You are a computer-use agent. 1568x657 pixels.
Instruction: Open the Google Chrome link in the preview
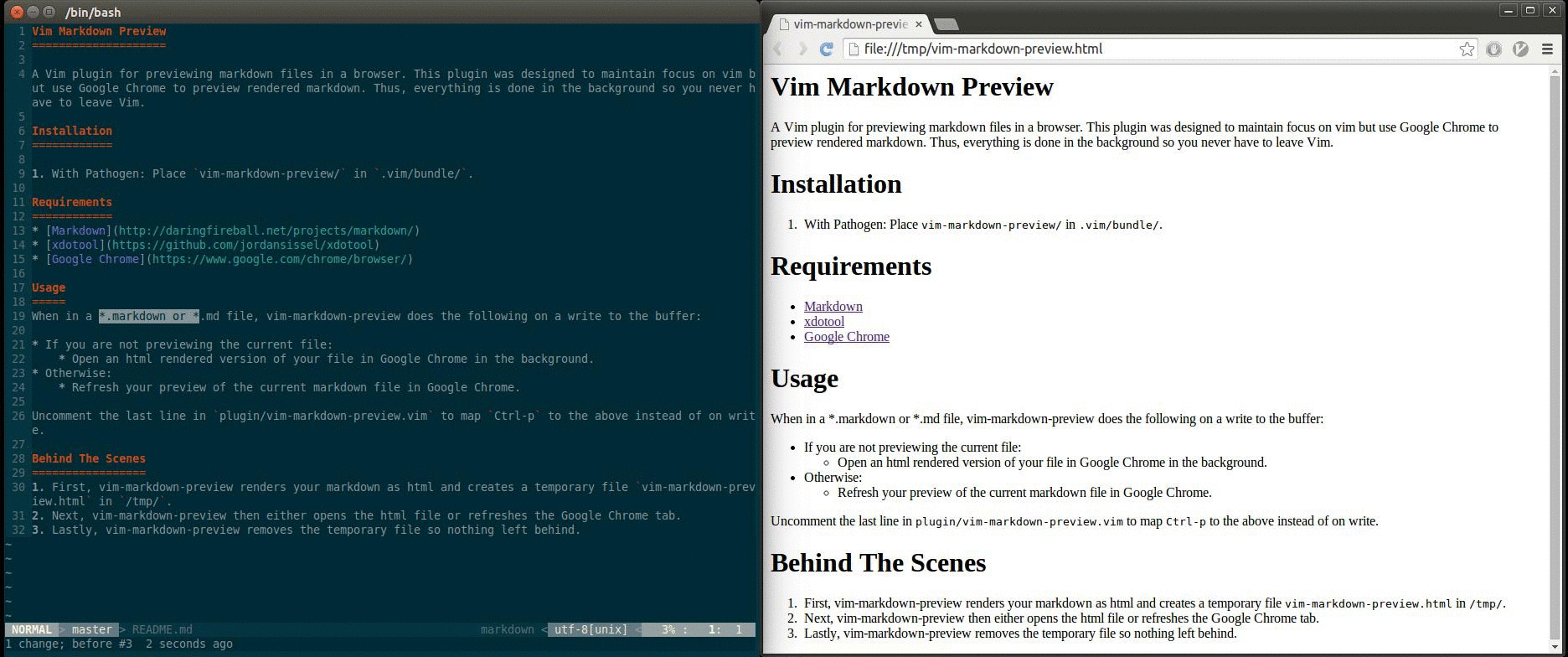pos(847,337)
